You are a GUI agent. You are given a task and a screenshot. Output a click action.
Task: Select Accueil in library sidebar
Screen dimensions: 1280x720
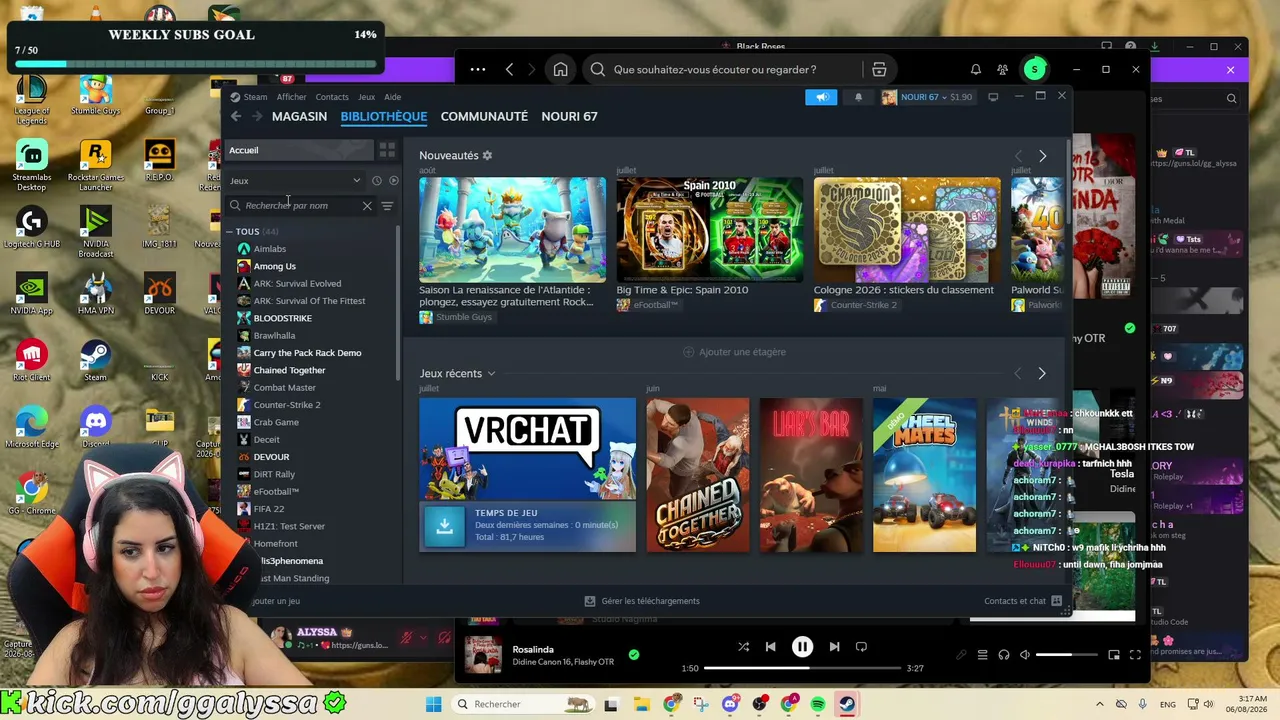(x=299, y=150)
